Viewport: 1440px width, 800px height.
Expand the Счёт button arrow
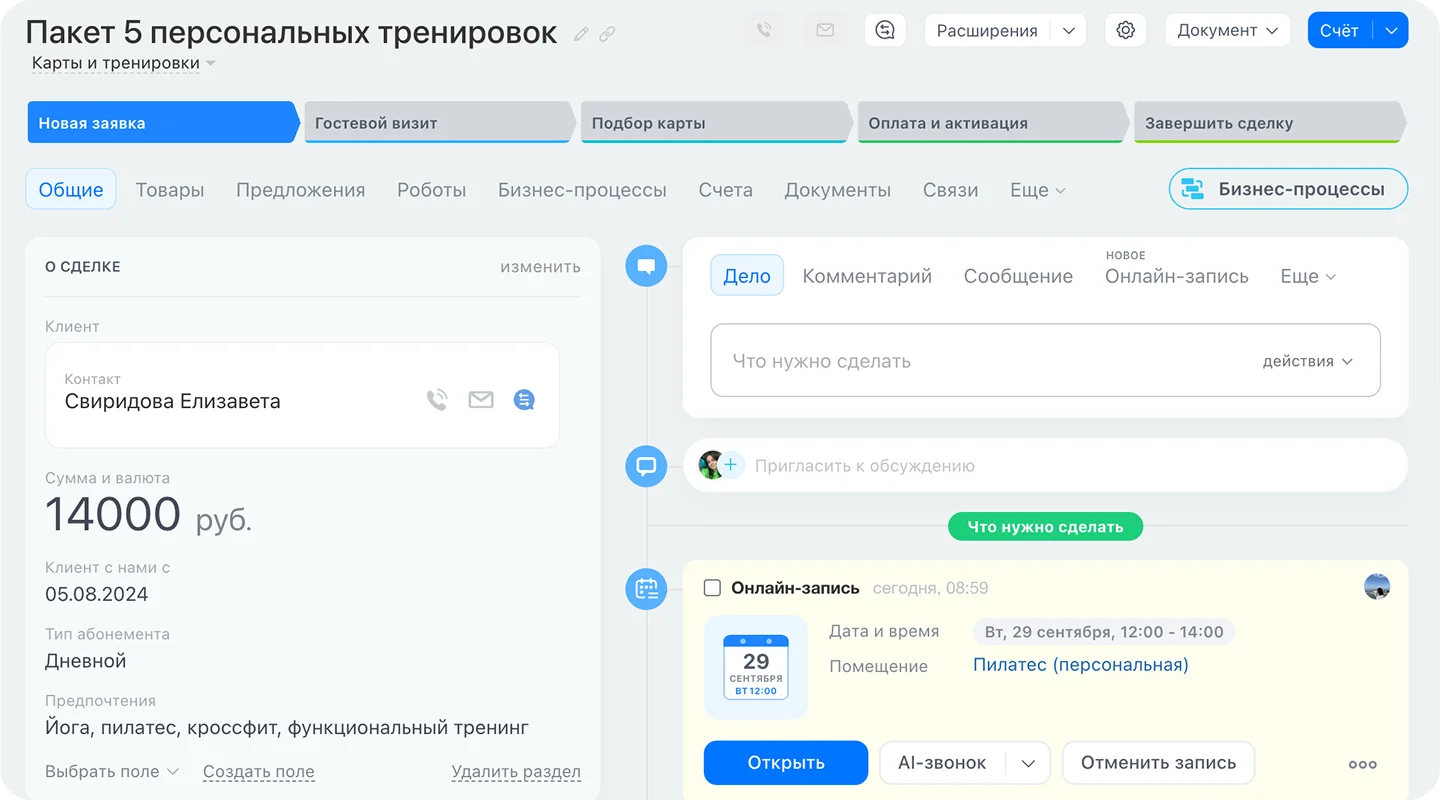(1391, 30)
